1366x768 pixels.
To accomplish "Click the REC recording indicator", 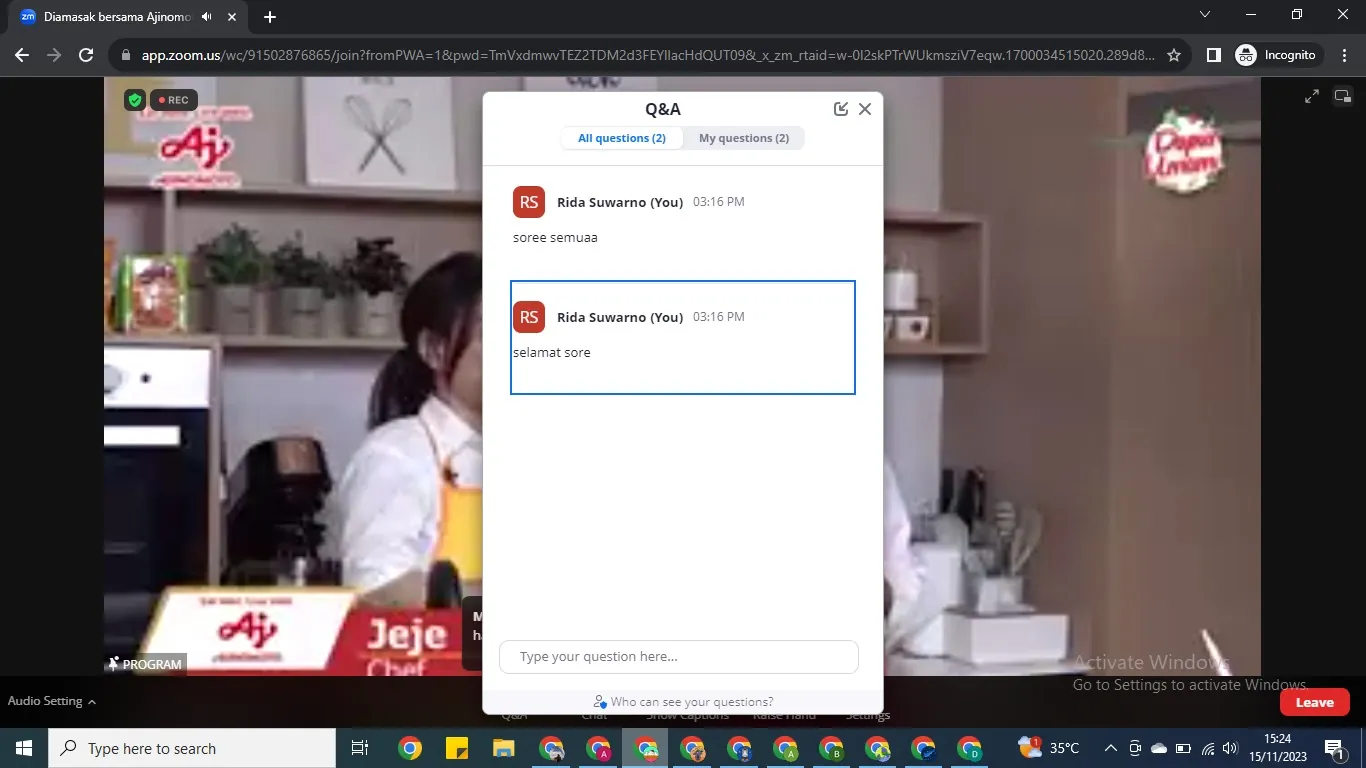I will (x=174, y=100).
